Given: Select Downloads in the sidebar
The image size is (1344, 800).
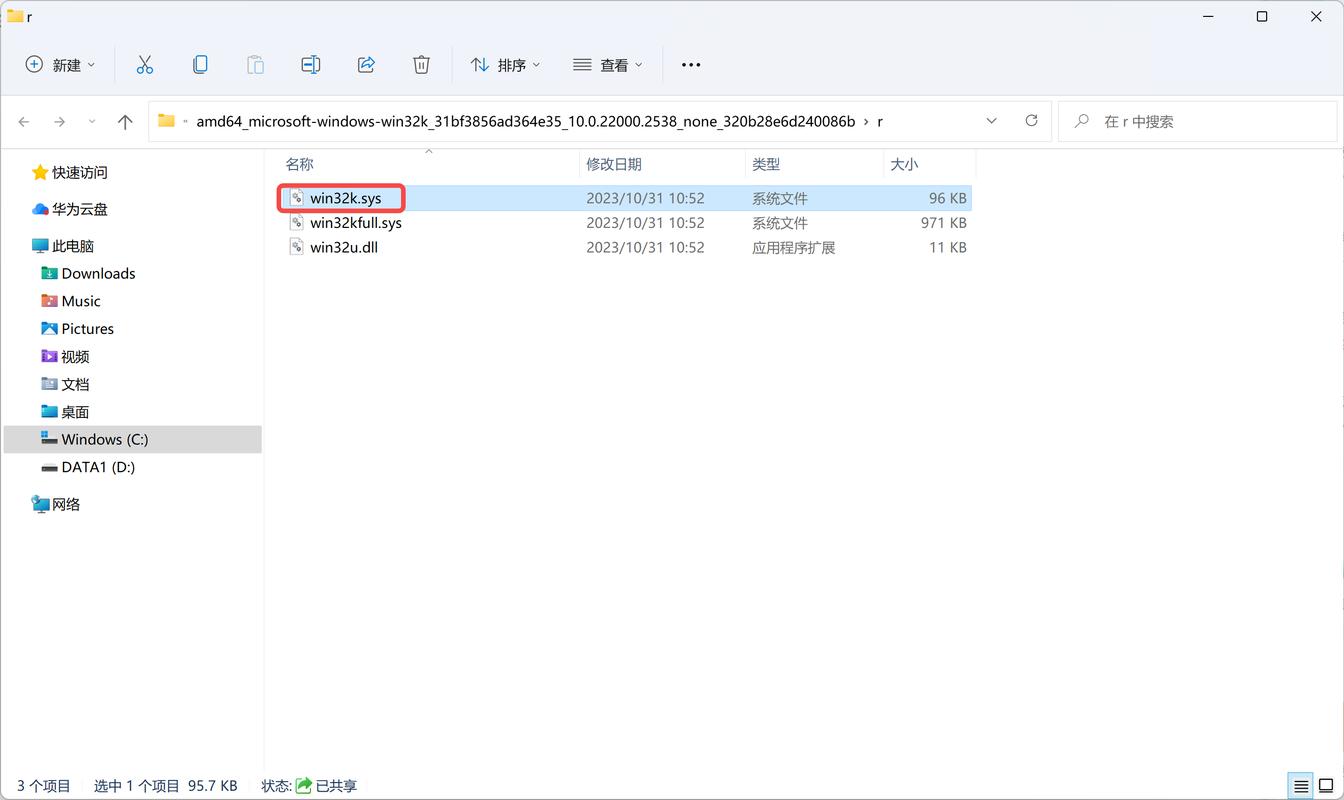Looking at the screenshot, I should tap(98, 273).
